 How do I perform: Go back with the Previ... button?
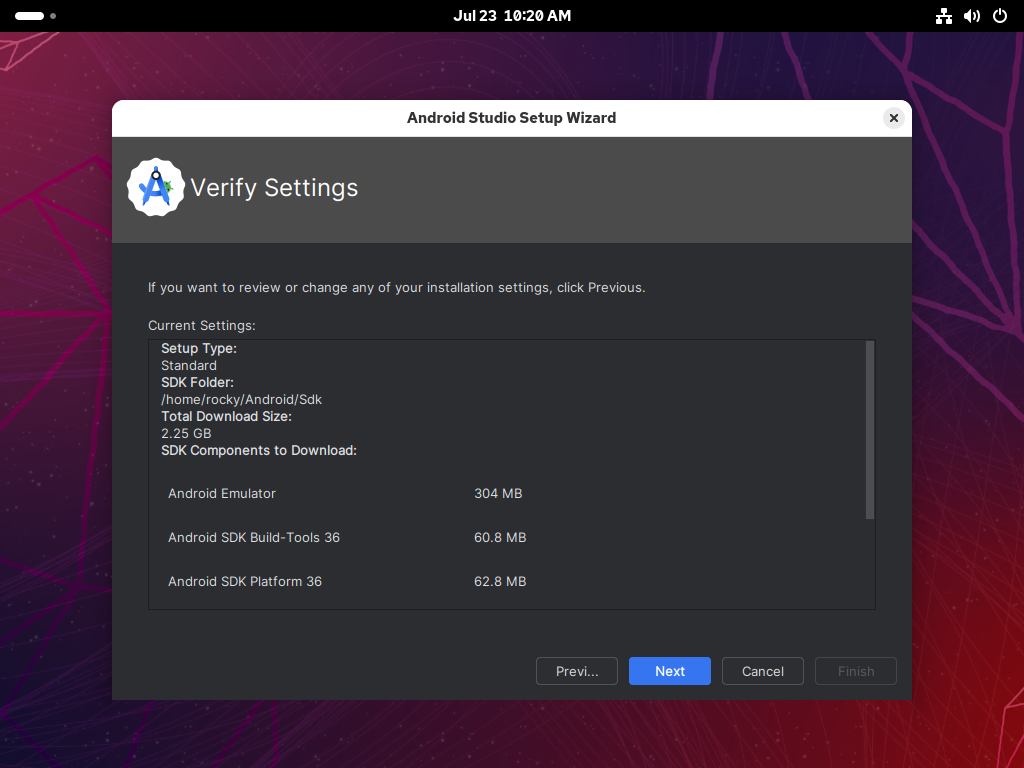click(577, 671)
